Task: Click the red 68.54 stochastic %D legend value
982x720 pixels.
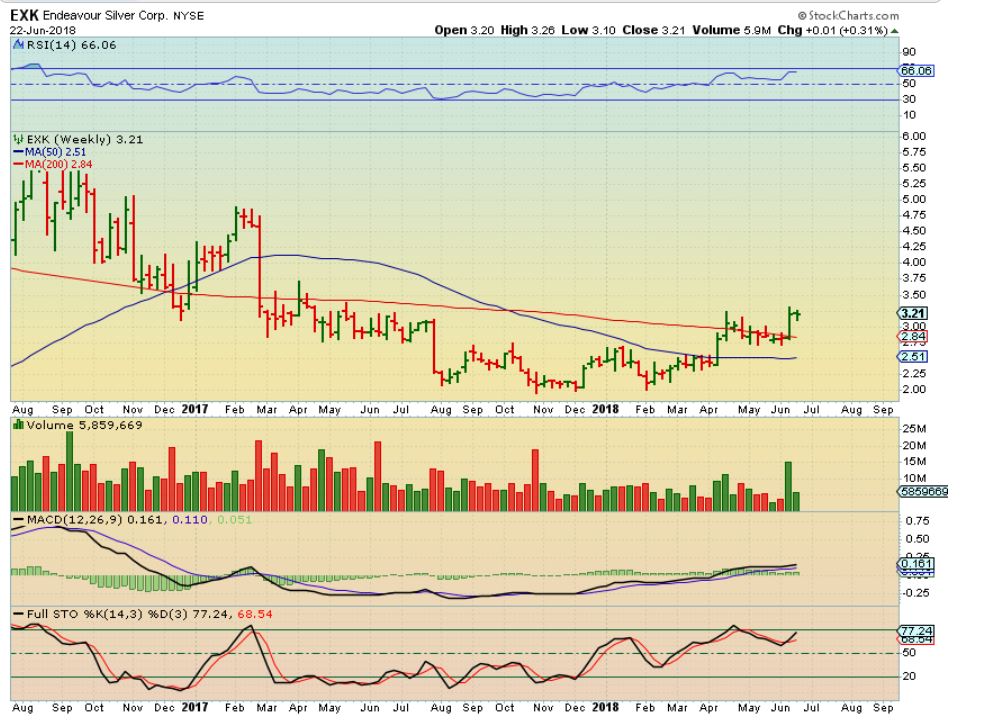Action: tap(255, 614)
